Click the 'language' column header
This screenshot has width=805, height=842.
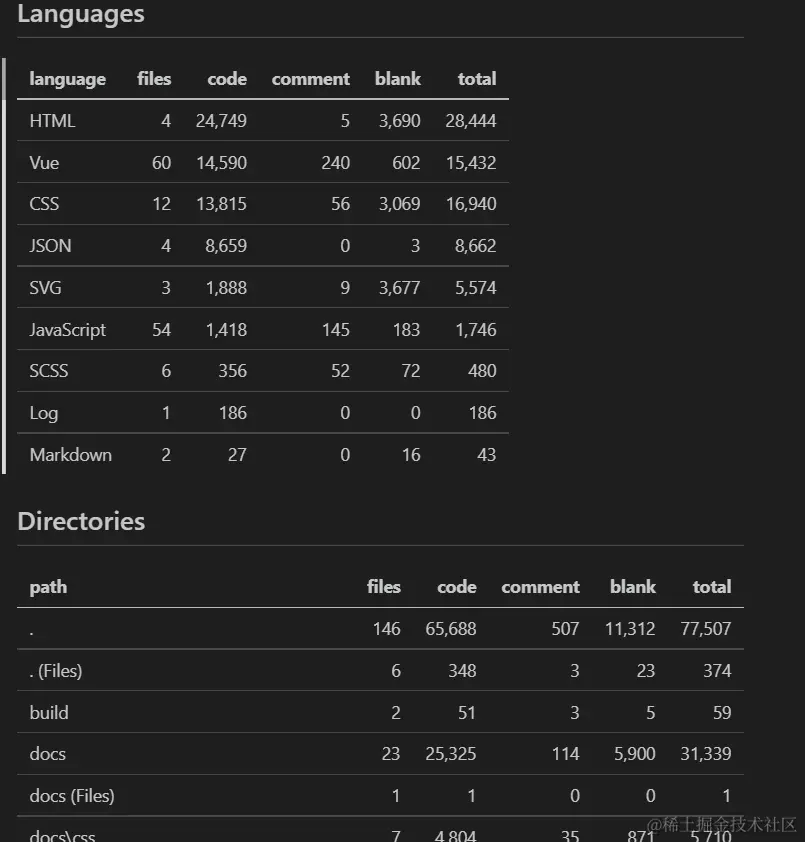coord(67,79)
